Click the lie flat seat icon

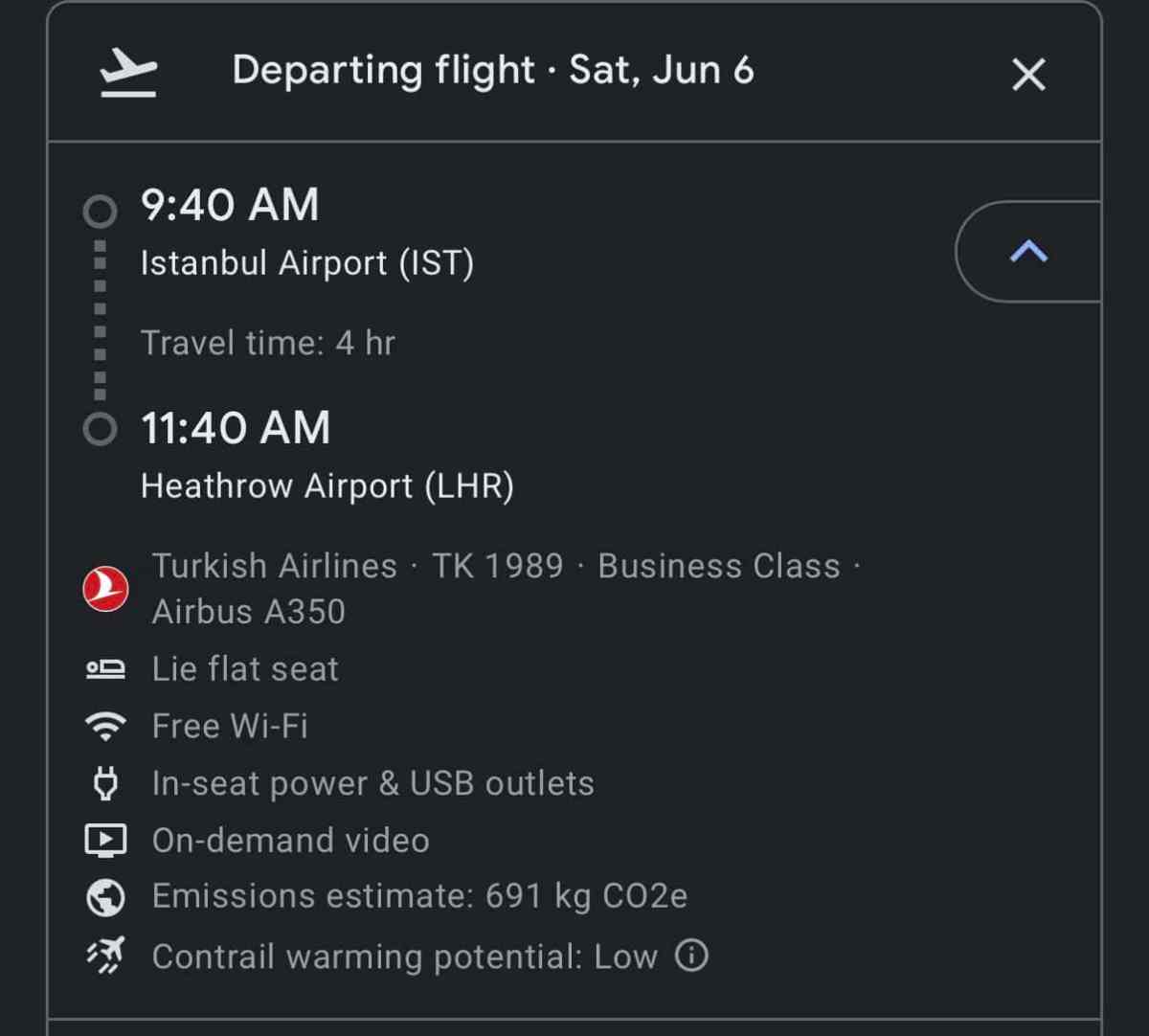[105, 669]
